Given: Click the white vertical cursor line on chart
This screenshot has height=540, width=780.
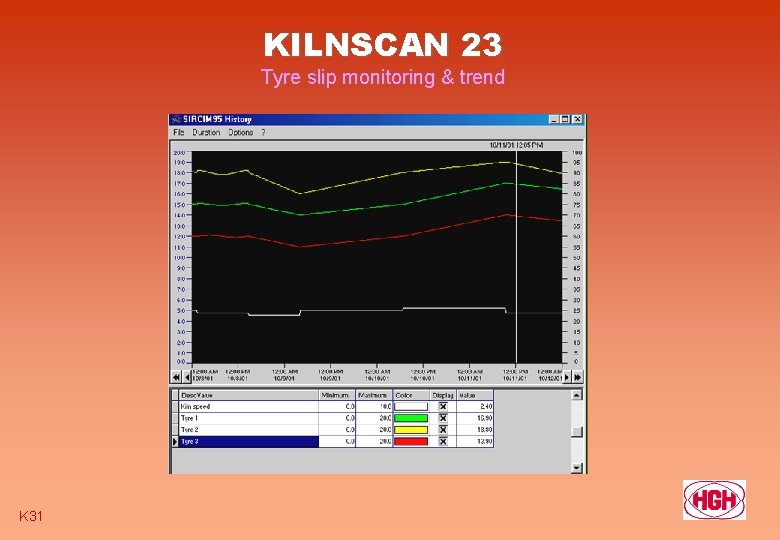Looking at the screenshot, I should click(x=516, y=257).
